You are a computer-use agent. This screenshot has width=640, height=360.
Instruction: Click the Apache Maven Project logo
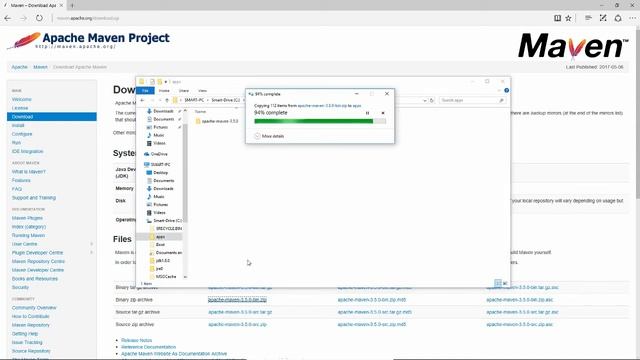88,40
